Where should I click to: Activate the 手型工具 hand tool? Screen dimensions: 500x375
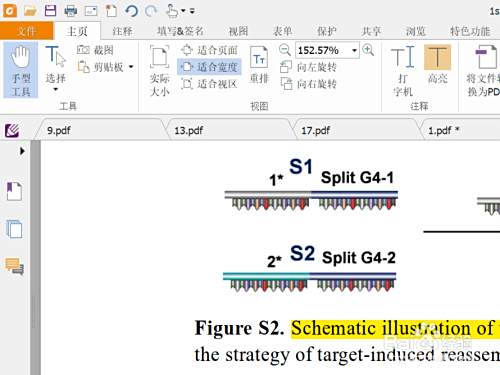[21, 70]
